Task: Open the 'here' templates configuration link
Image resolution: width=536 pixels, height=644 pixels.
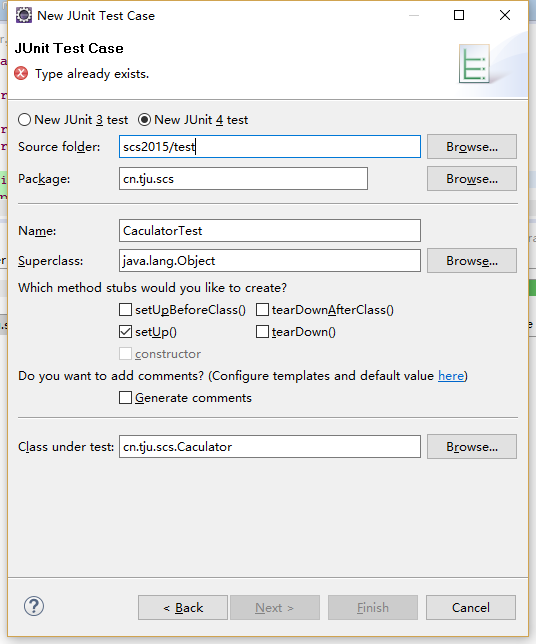Action: click(x=451, y=376)
